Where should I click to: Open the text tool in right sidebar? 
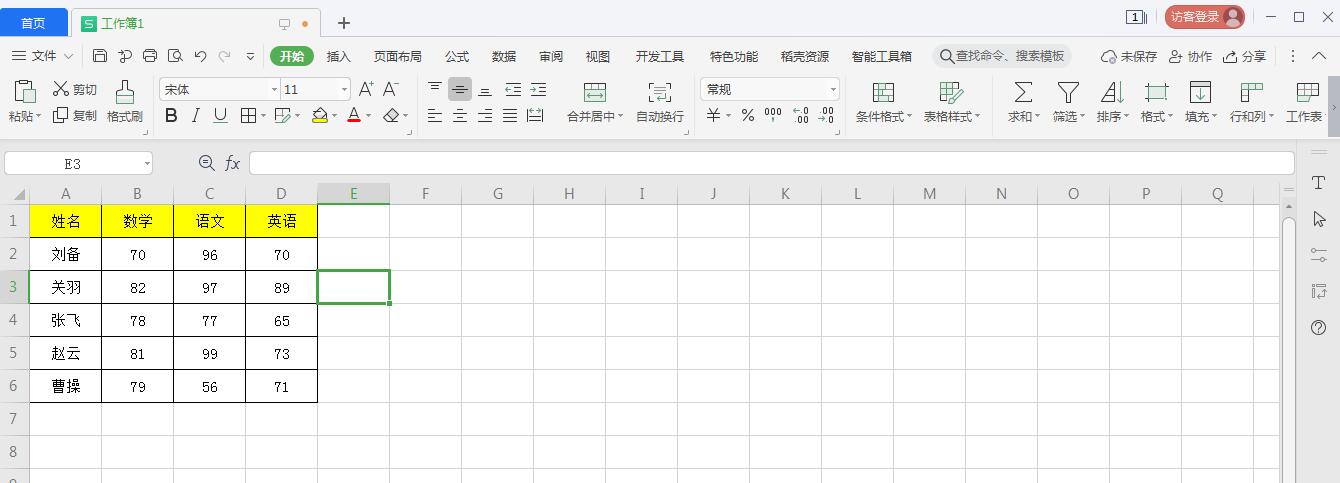click(x=1319, y=183)
